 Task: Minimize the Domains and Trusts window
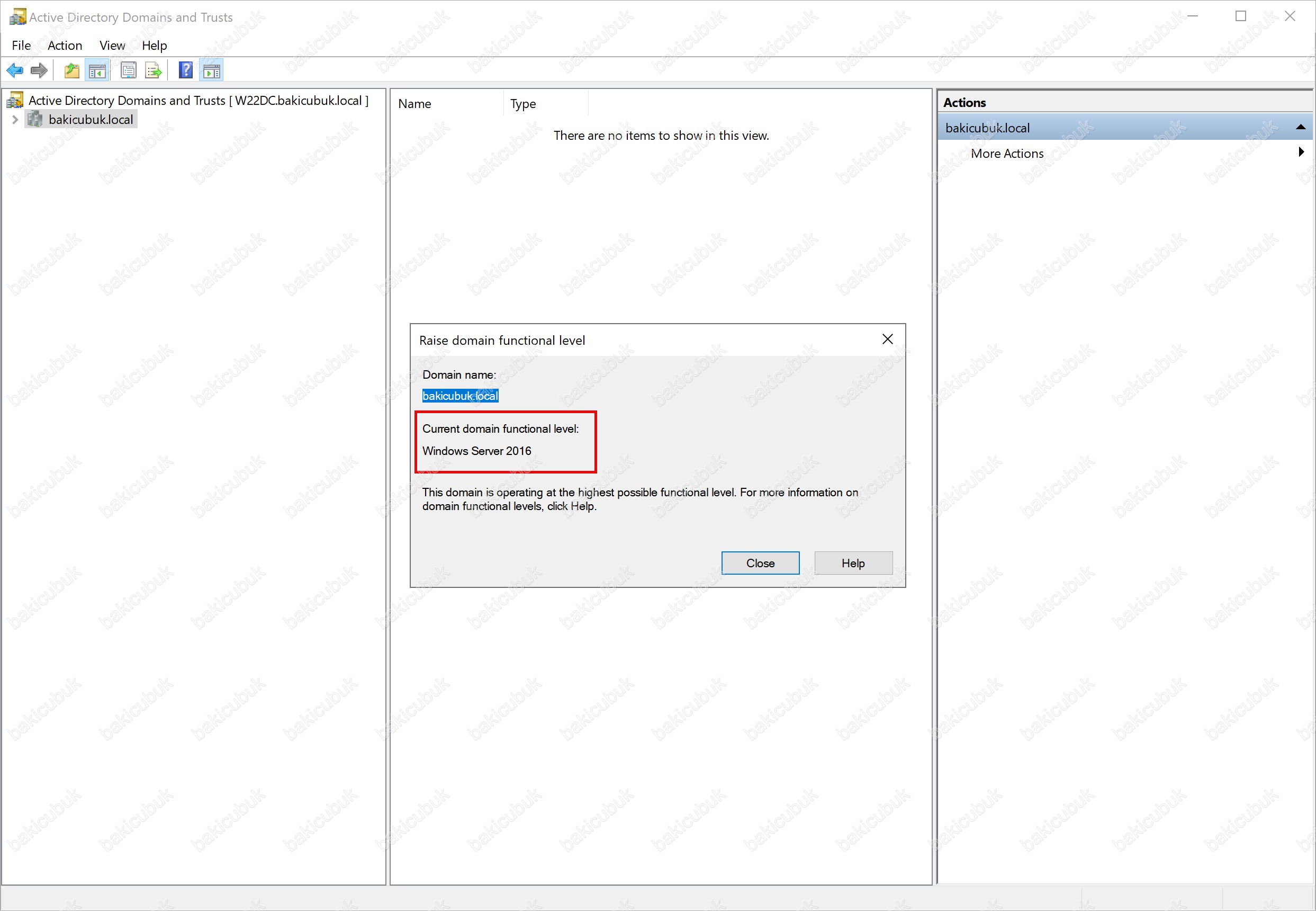(x=1192, y=16)
